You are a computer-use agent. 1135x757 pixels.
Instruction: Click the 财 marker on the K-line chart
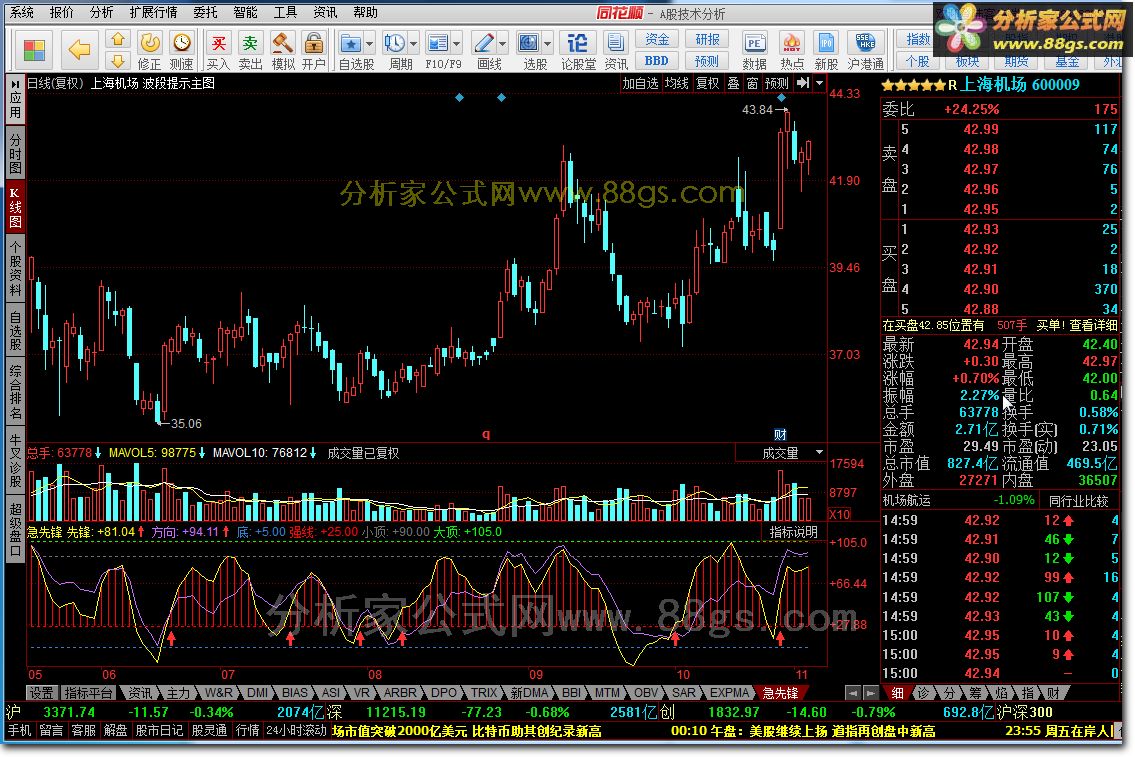tap(780, 434)
